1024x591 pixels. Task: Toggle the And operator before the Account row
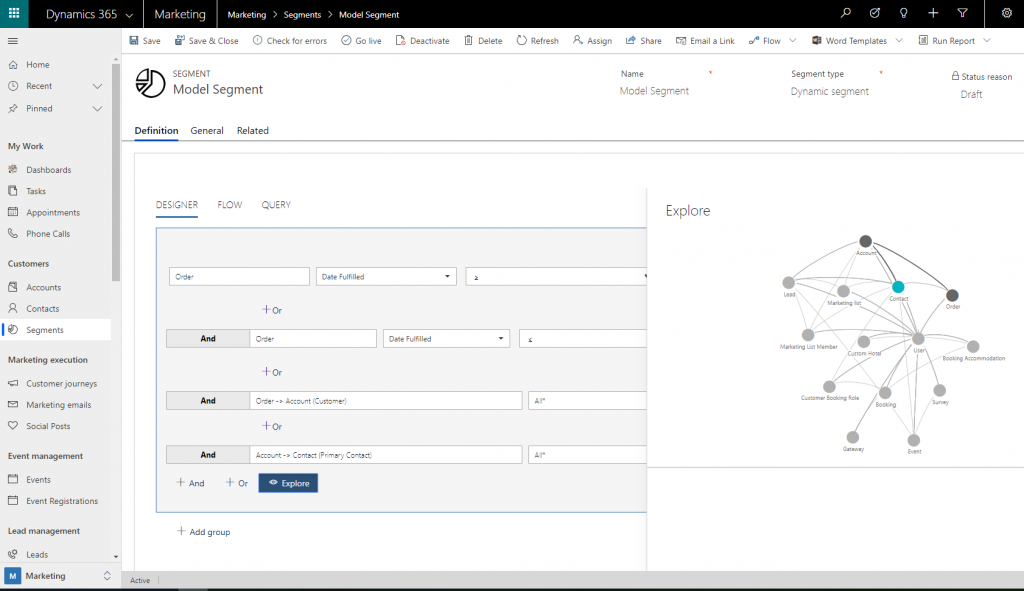coord(207,400)
